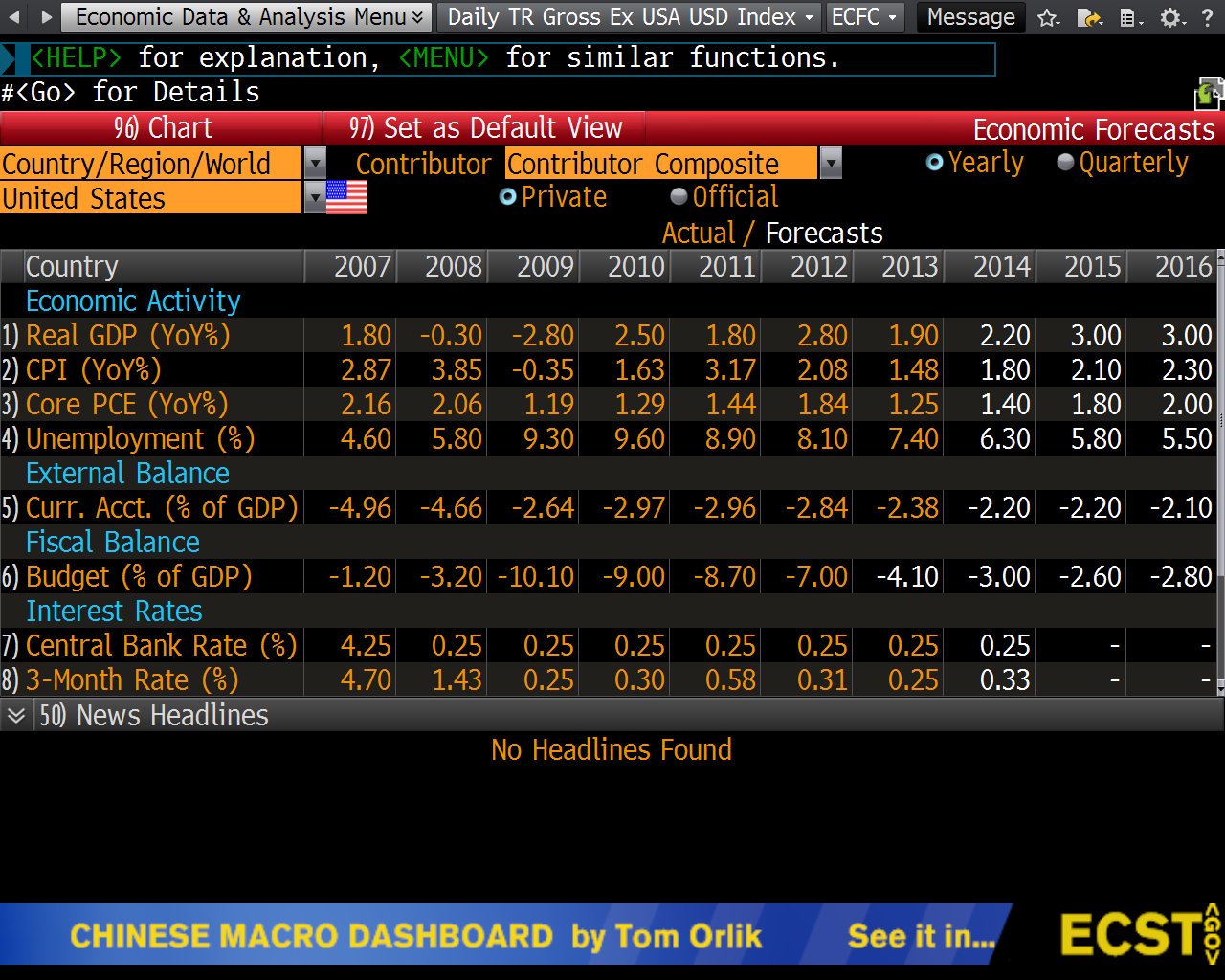The width and height of the screenshot is (1225, 980).
Task: Click the 96) Chart button
Action: [161, 127]
